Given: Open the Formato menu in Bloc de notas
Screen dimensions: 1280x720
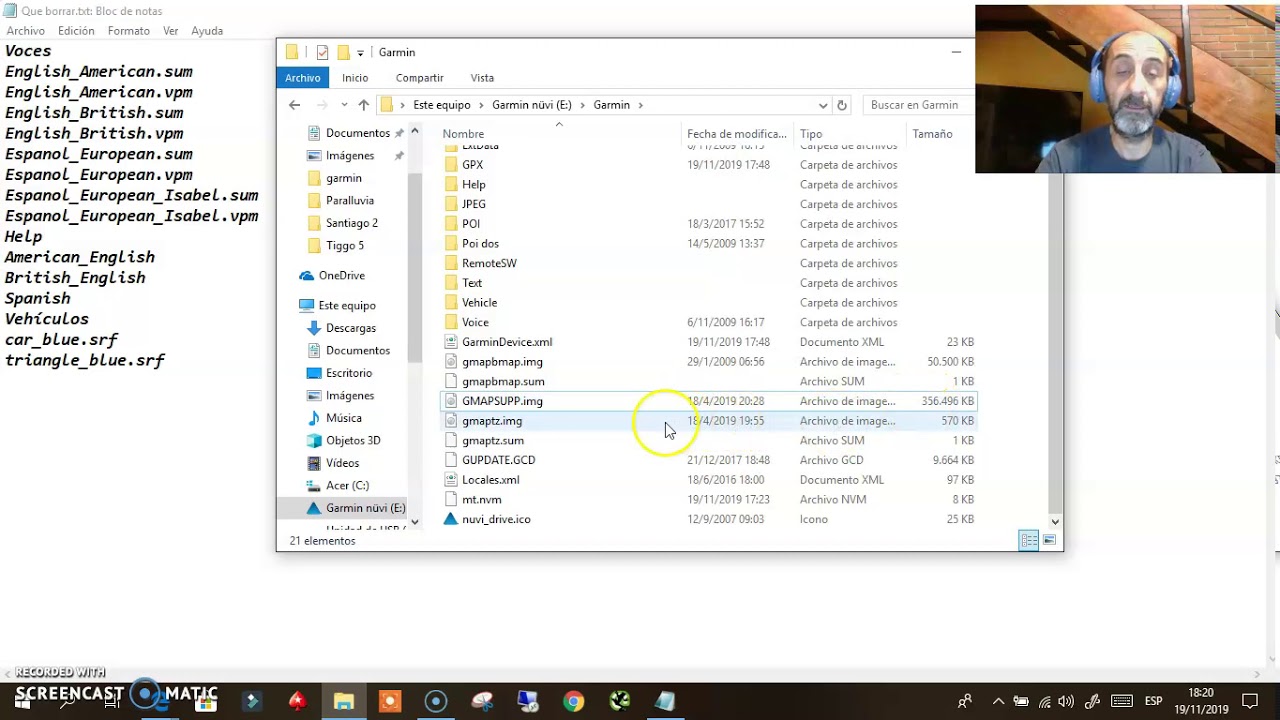Looking at the screenshot, I should point(129,31).
